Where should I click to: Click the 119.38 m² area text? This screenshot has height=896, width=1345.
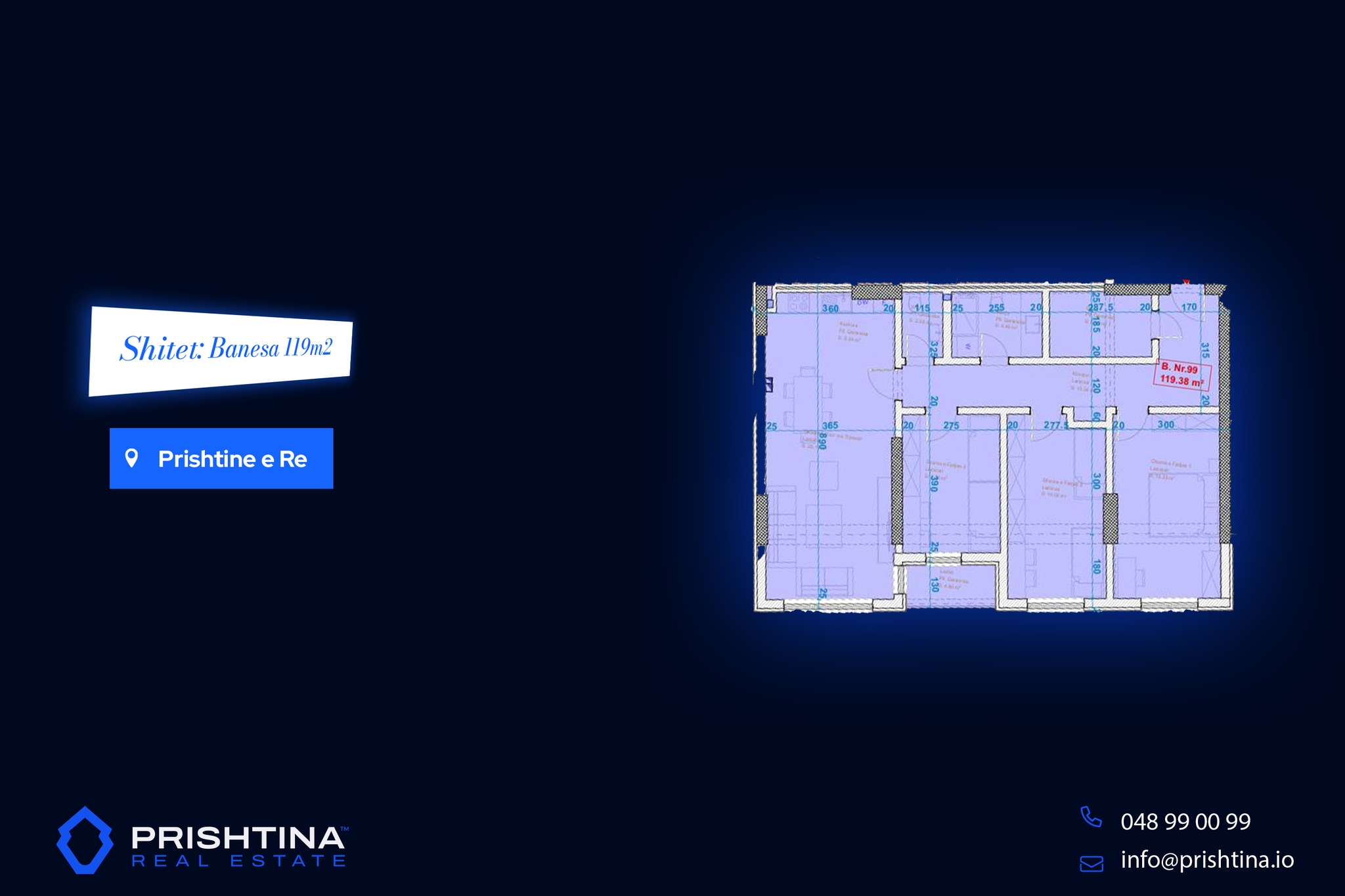[x=1181, y=381]
